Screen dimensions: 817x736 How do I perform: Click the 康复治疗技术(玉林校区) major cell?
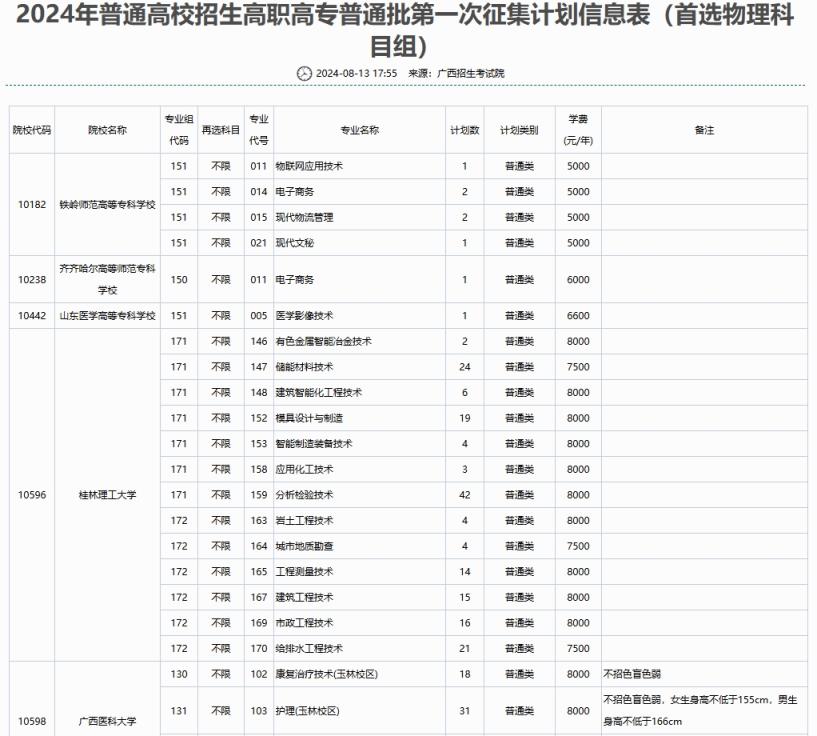pos(326,675)
